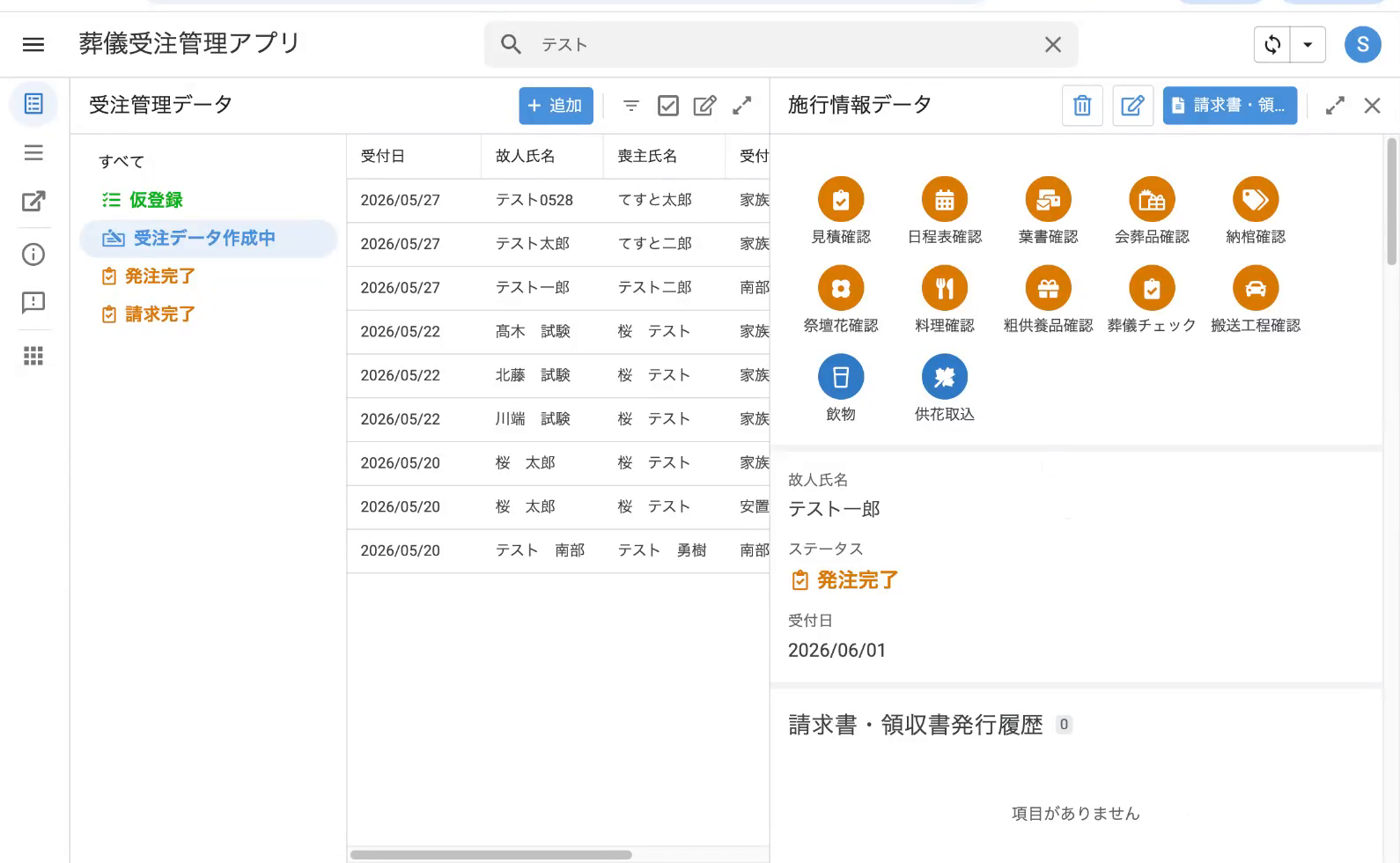Close the 施行情報データ detail panel
The height and width of the screenshot is (863, 1400).
click(x=1372, y=106)
